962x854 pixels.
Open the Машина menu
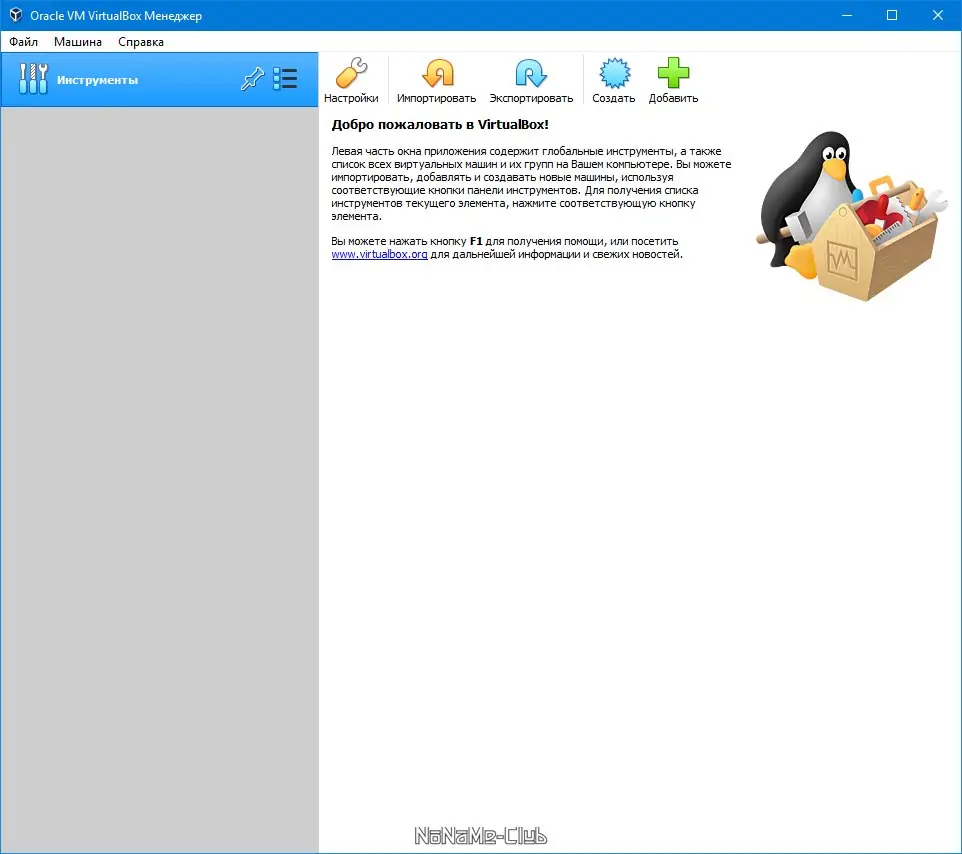78,42
